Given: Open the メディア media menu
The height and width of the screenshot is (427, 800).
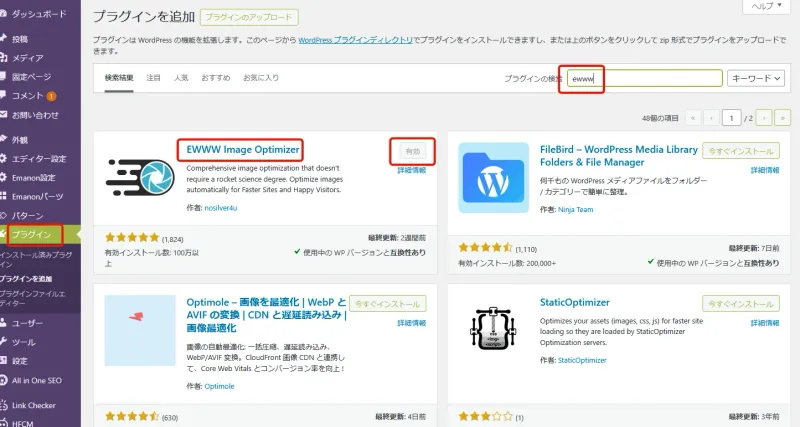Looking at the screenshot, I should point(28,58).
